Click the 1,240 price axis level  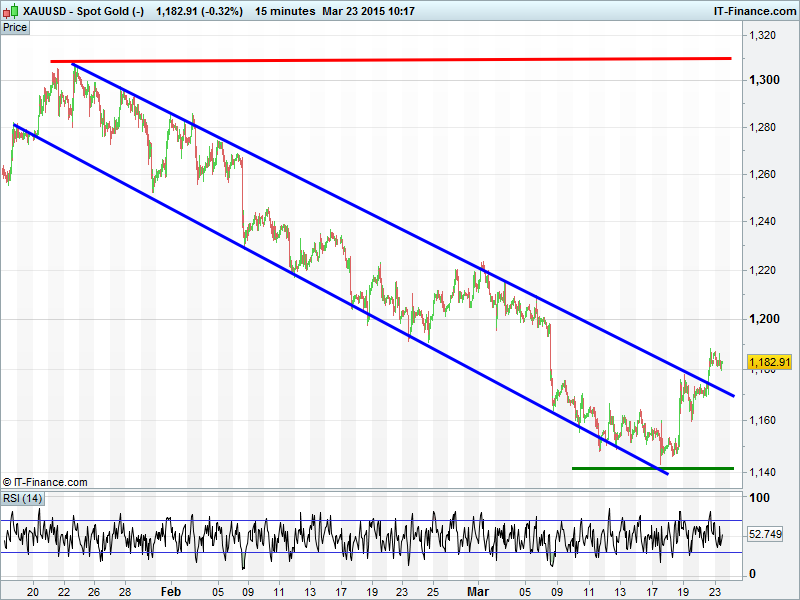pos(762,222)
